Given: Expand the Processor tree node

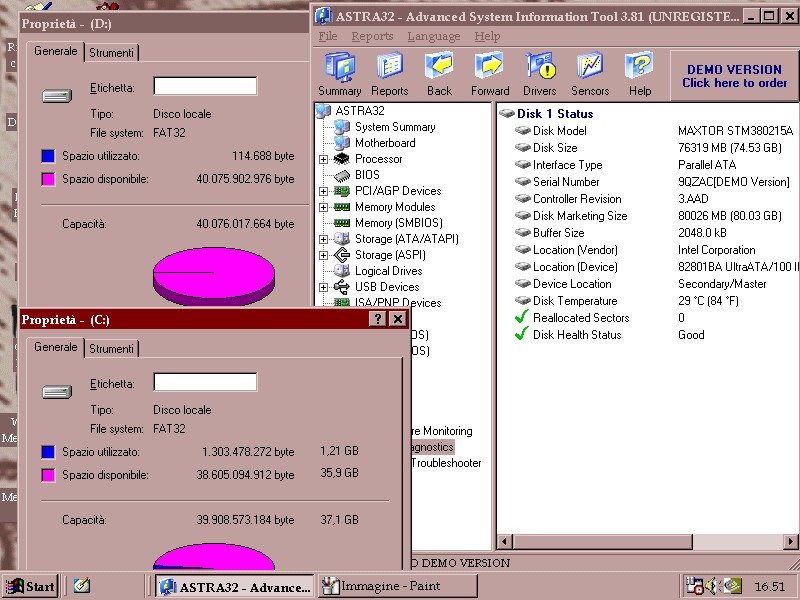Looking at the screenshot, I should pyautogui.click(x=324, y=159).
